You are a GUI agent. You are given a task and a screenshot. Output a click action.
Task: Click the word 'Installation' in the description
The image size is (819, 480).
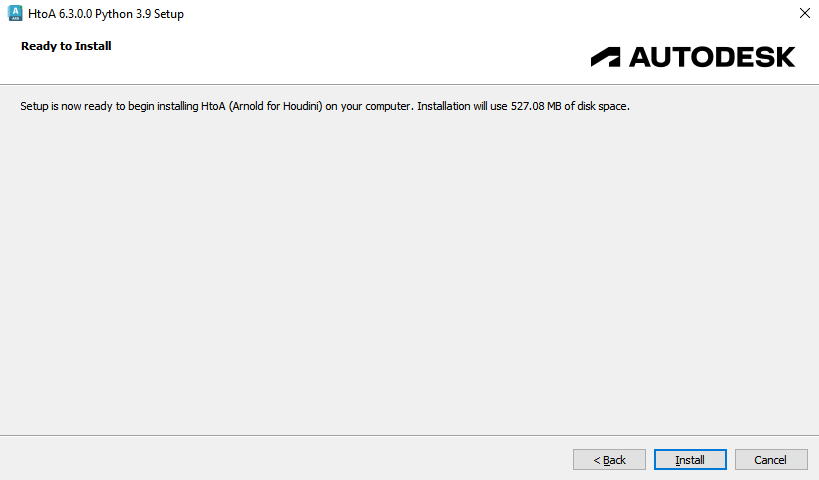(445, 106)
